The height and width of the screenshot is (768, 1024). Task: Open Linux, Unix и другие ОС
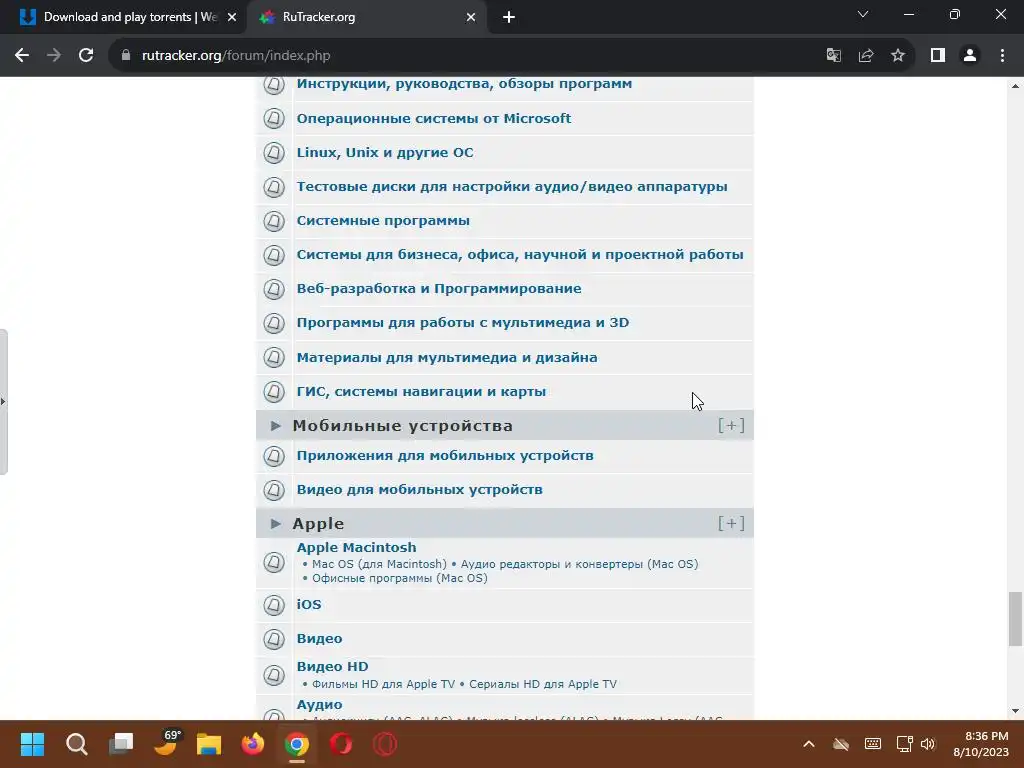tap(385, 153)
